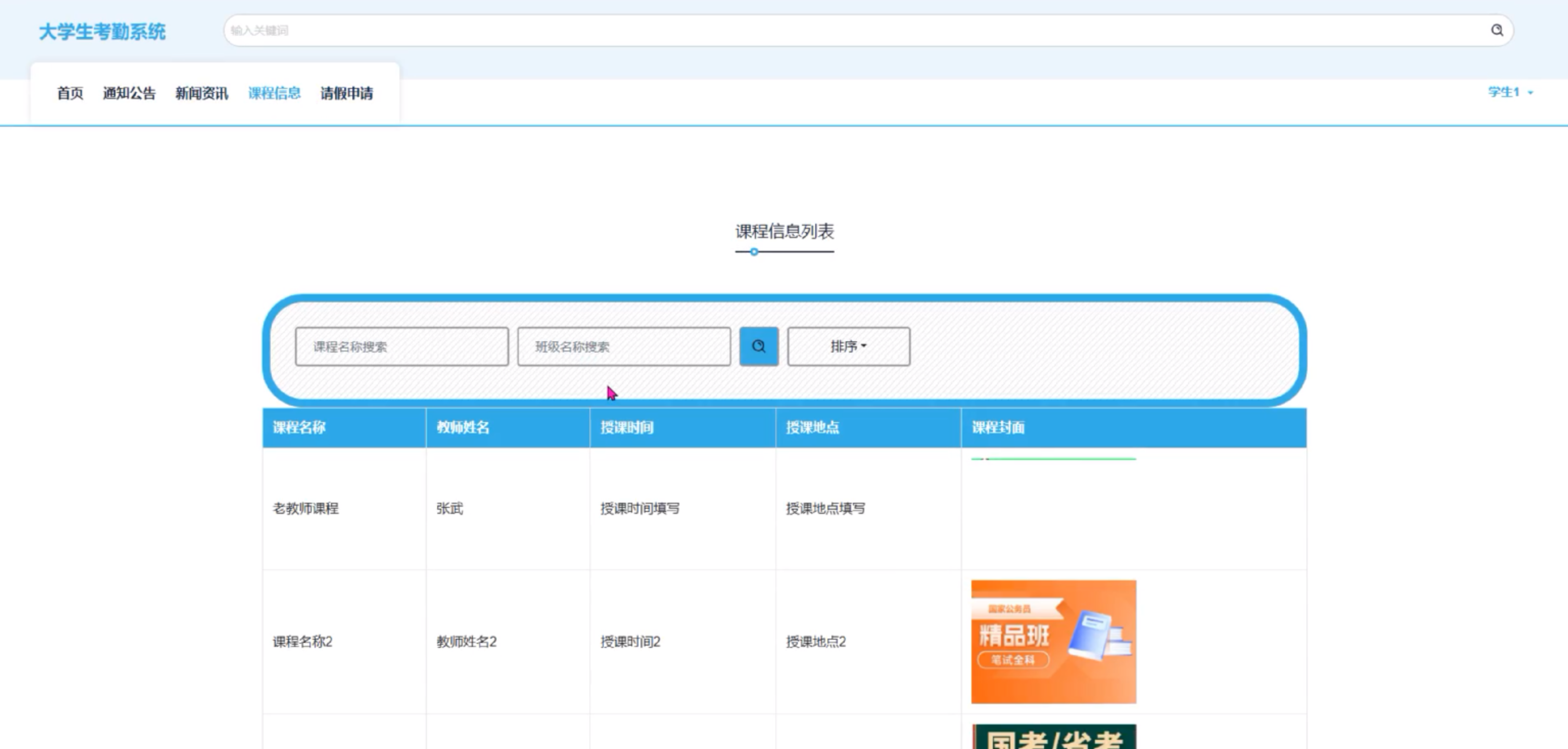The image size is (1568, 749).
Task: Open the 排序 sort dropdown
Action: pyautogui.click(x=848, y=346)
